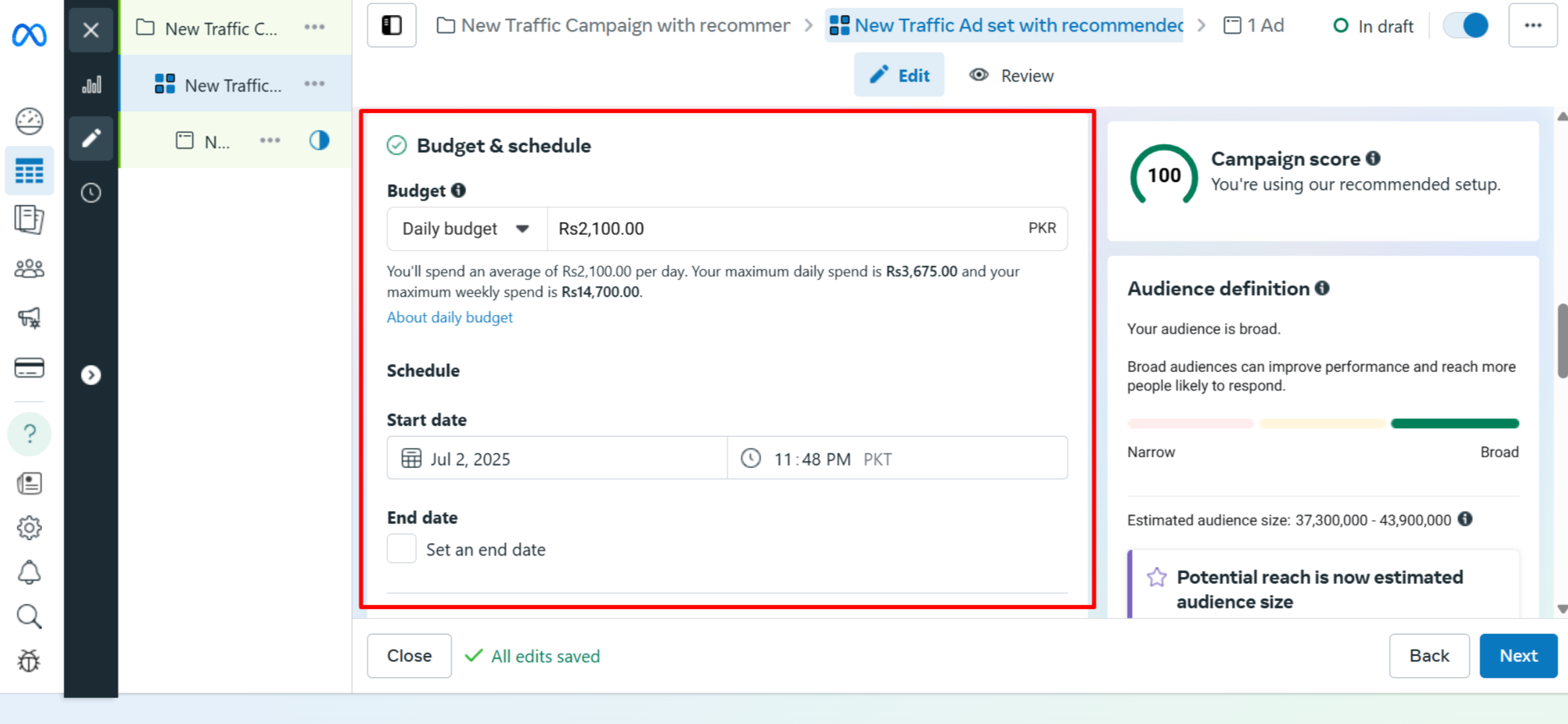Open the Daily budget dropdown
This screenshot has width=1568, height=724.
tap(466, 229)
